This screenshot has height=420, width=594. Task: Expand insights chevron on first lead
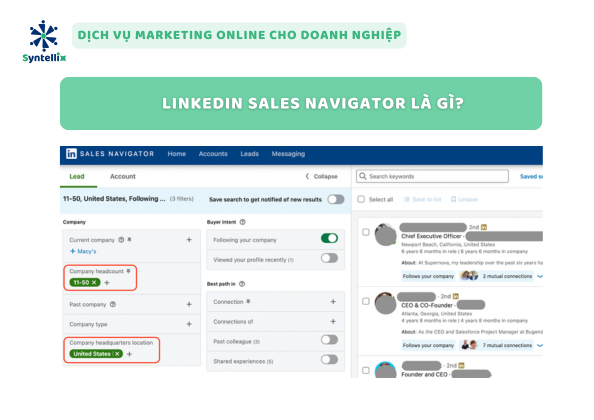coord(540,276)
